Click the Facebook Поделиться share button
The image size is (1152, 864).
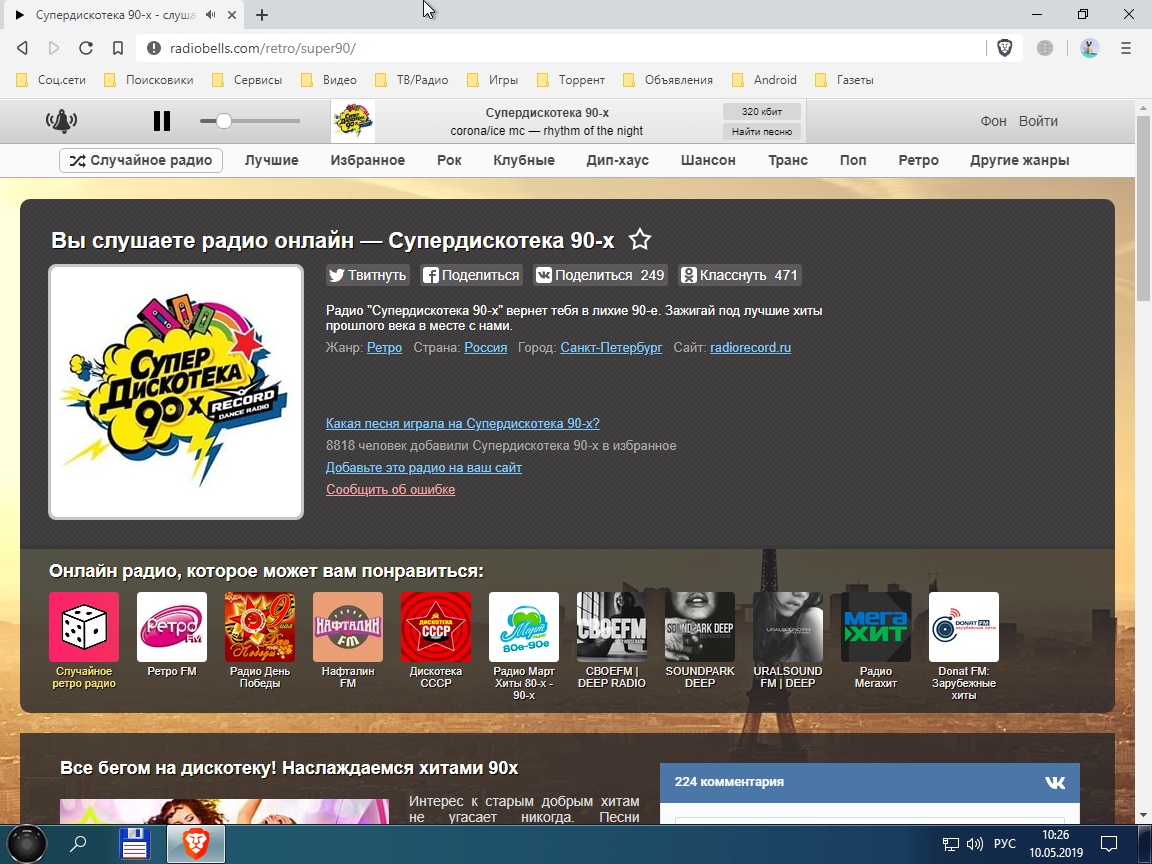471,275
